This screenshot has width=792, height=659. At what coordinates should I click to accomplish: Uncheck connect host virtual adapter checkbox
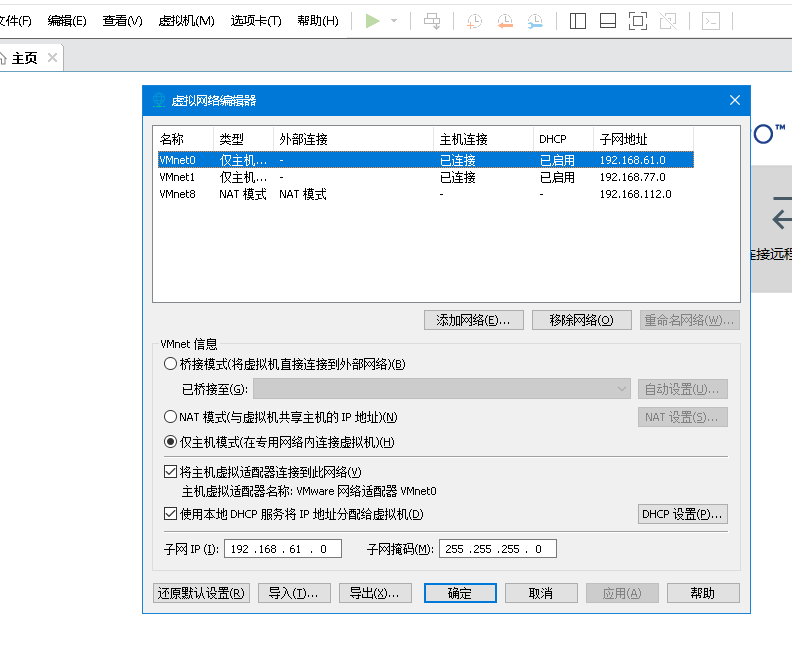pyautogui.click(x=170, y=472)
